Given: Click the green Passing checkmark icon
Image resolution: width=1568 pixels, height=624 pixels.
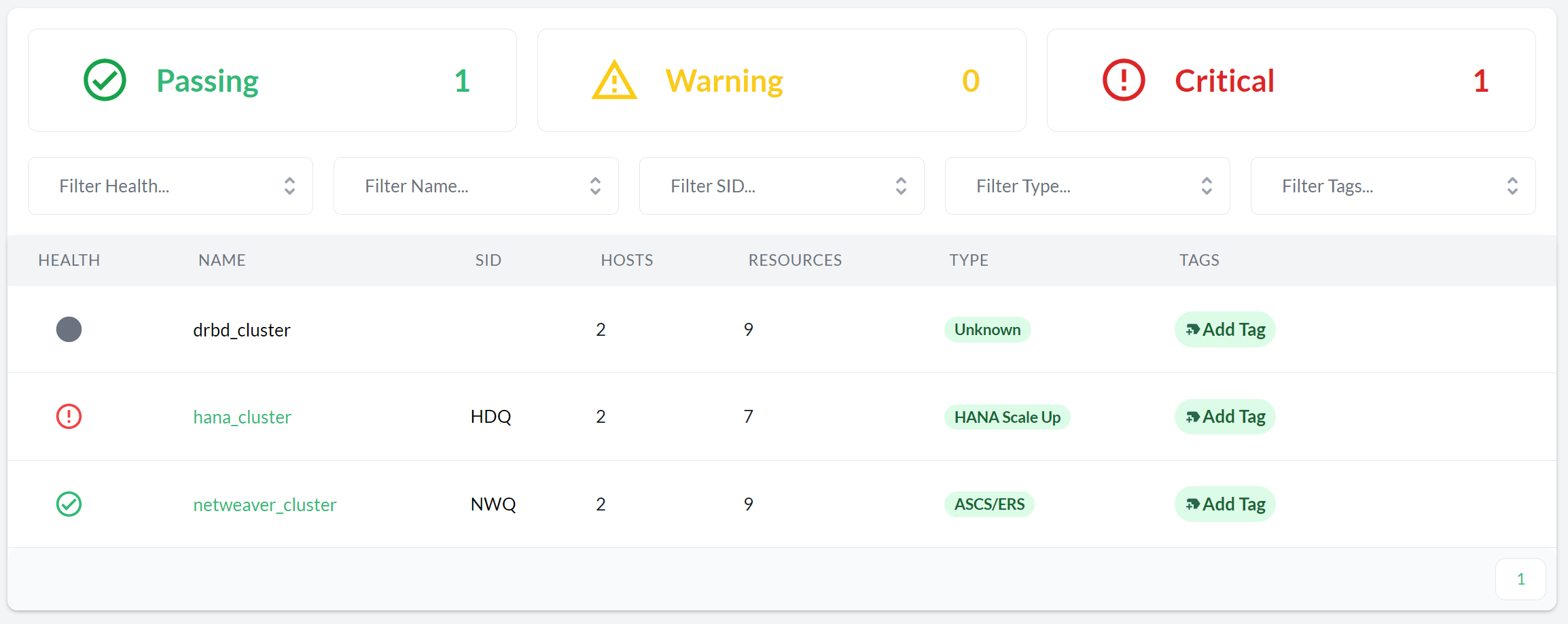Looking at the screenshot, I should point(105,80).
